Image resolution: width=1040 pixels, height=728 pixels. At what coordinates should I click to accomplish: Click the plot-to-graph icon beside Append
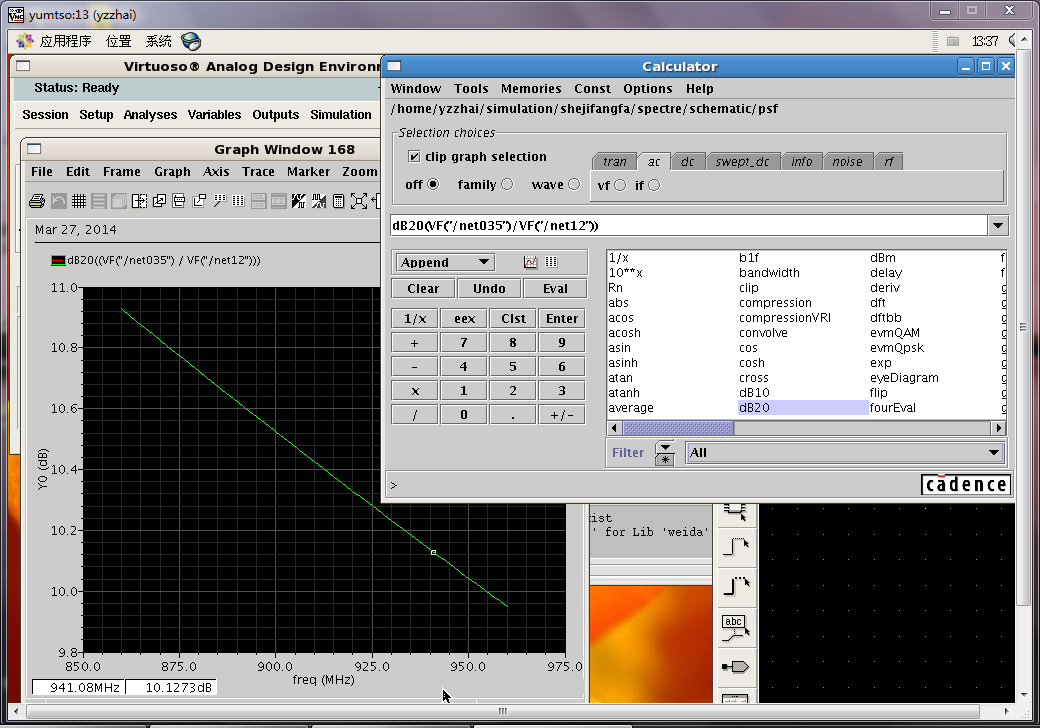531,262
